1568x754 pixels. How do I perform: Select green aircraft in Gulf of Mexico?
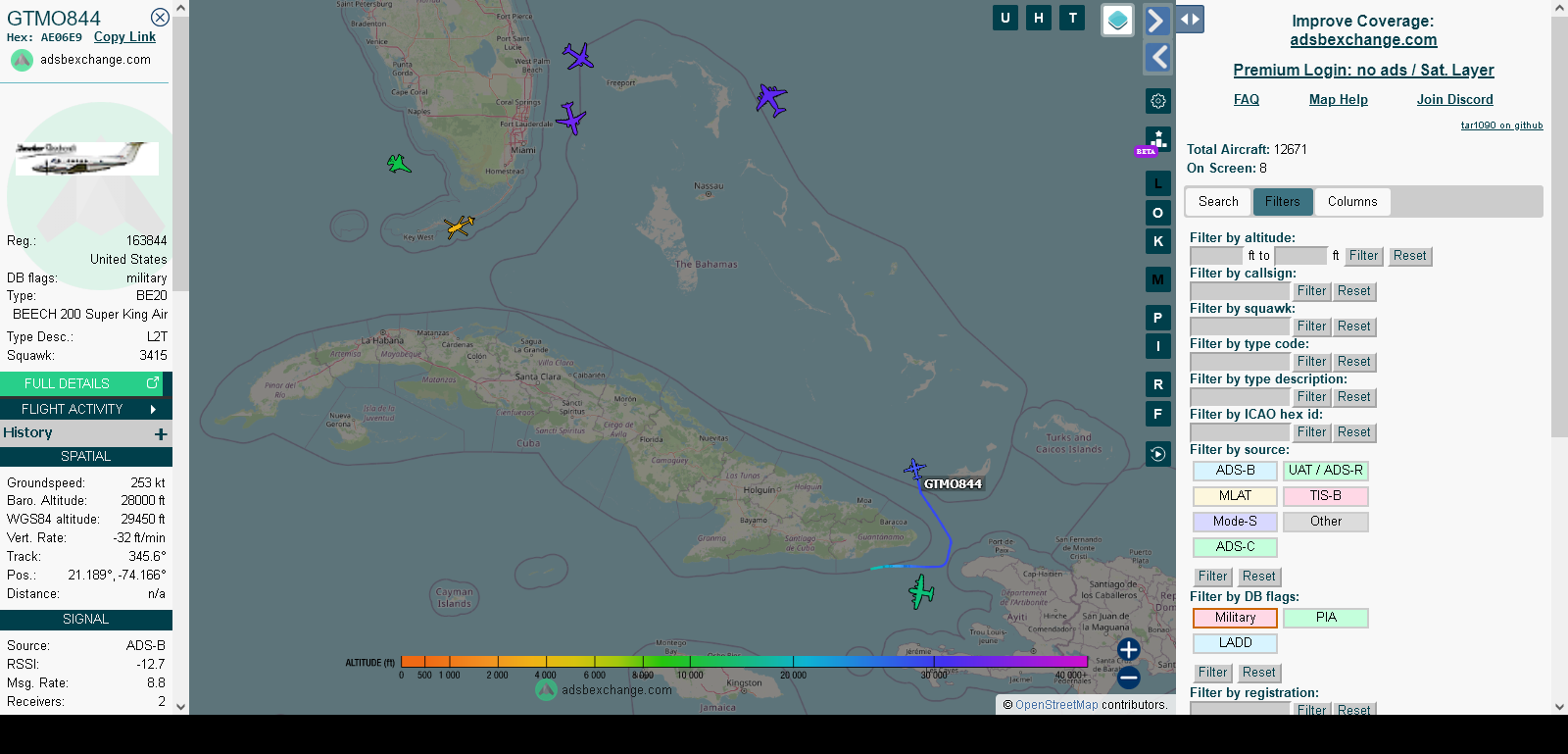click(x=398, y=164)
